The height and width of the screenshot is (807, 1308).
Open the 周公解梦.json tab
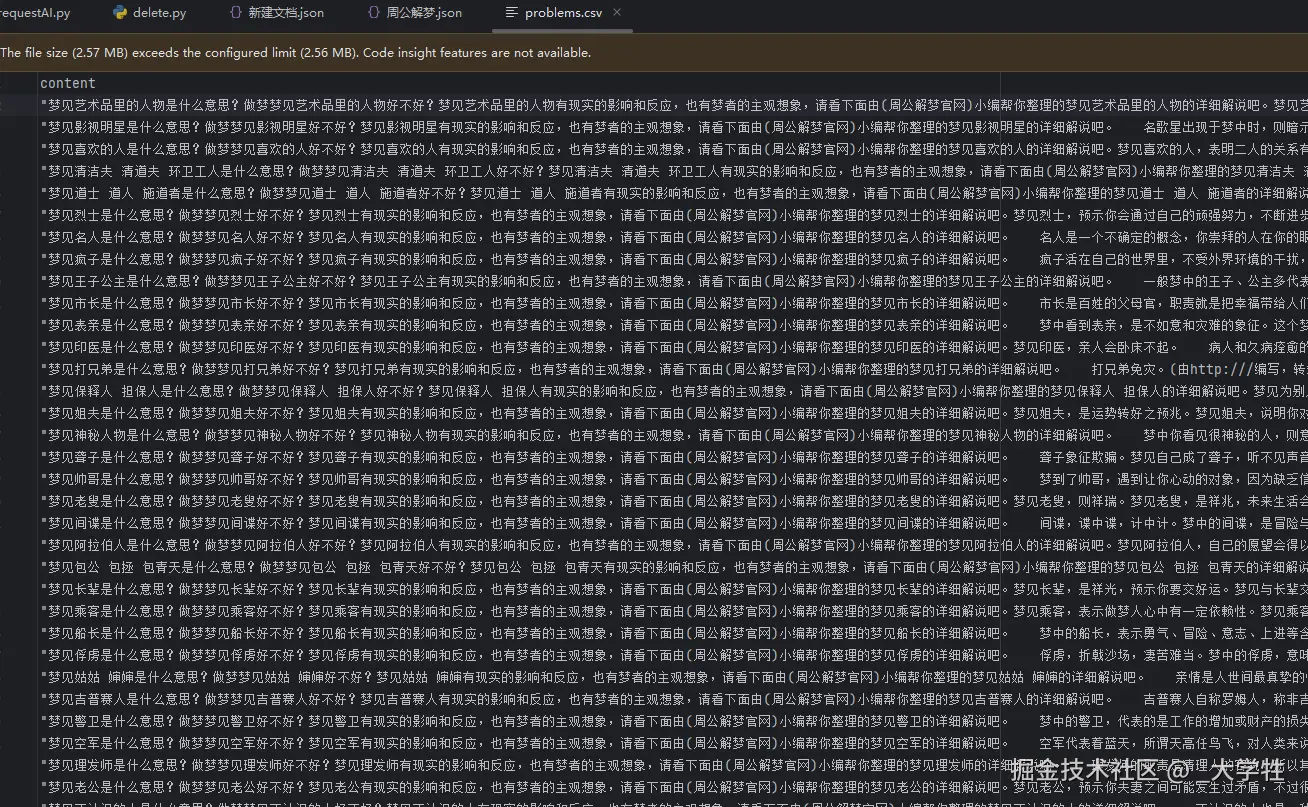pyautogui.click(x=413, y=13)
